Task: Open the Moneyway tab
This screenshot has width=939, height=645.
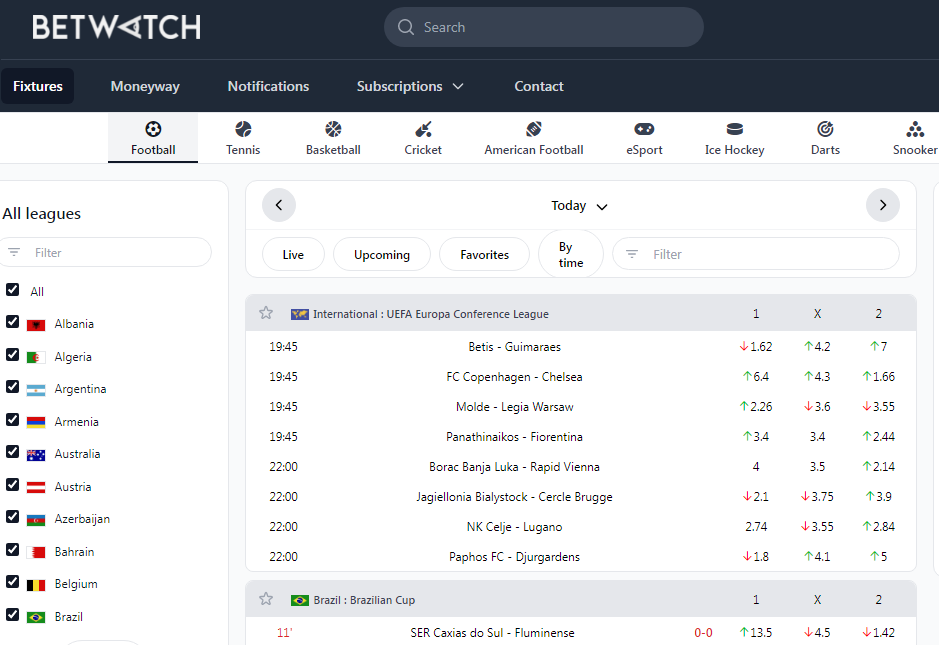Action: click(x=145, y=86)
